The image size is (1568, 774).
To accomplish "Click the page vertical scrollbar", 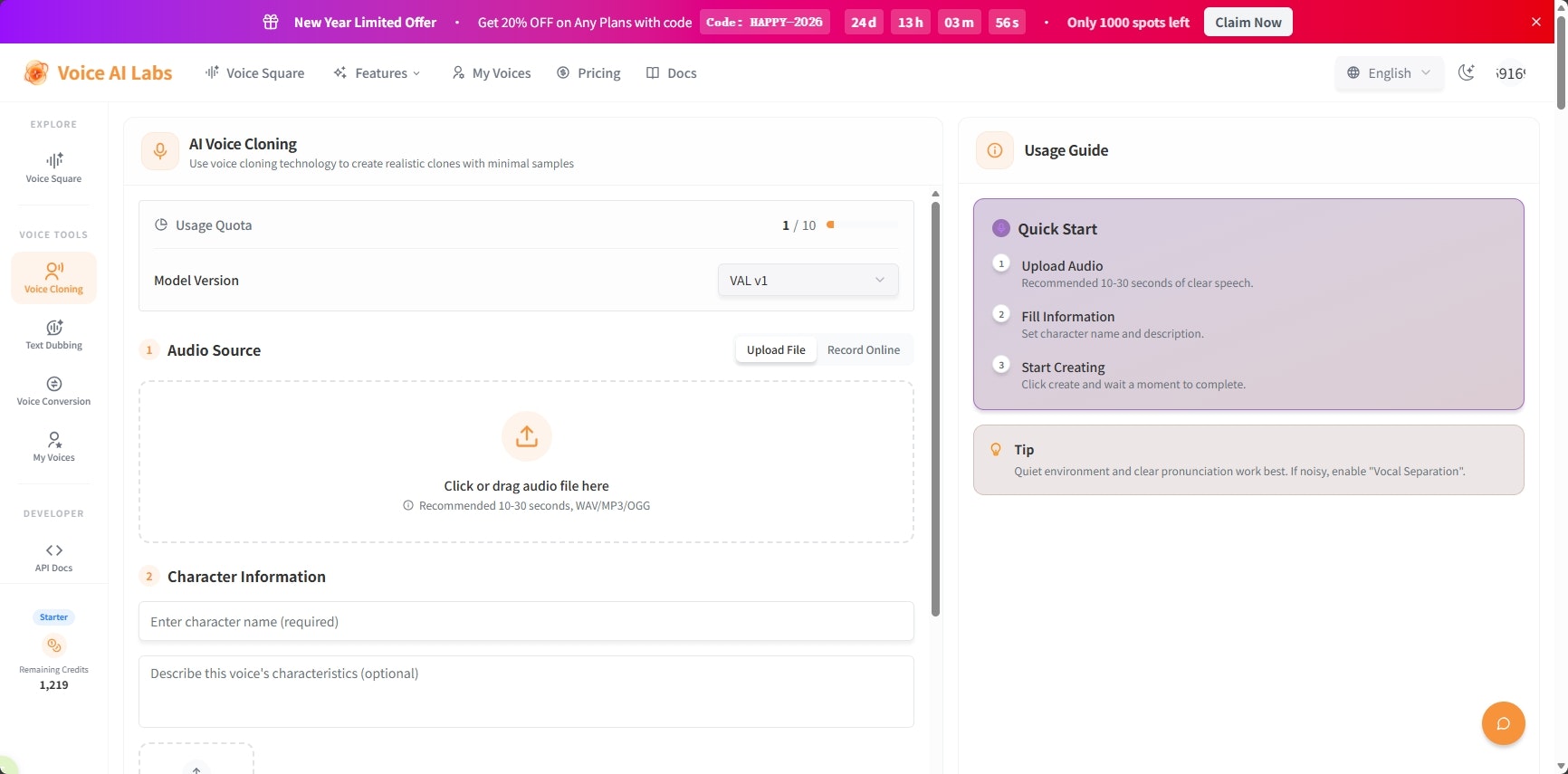I will point(1561,62).
